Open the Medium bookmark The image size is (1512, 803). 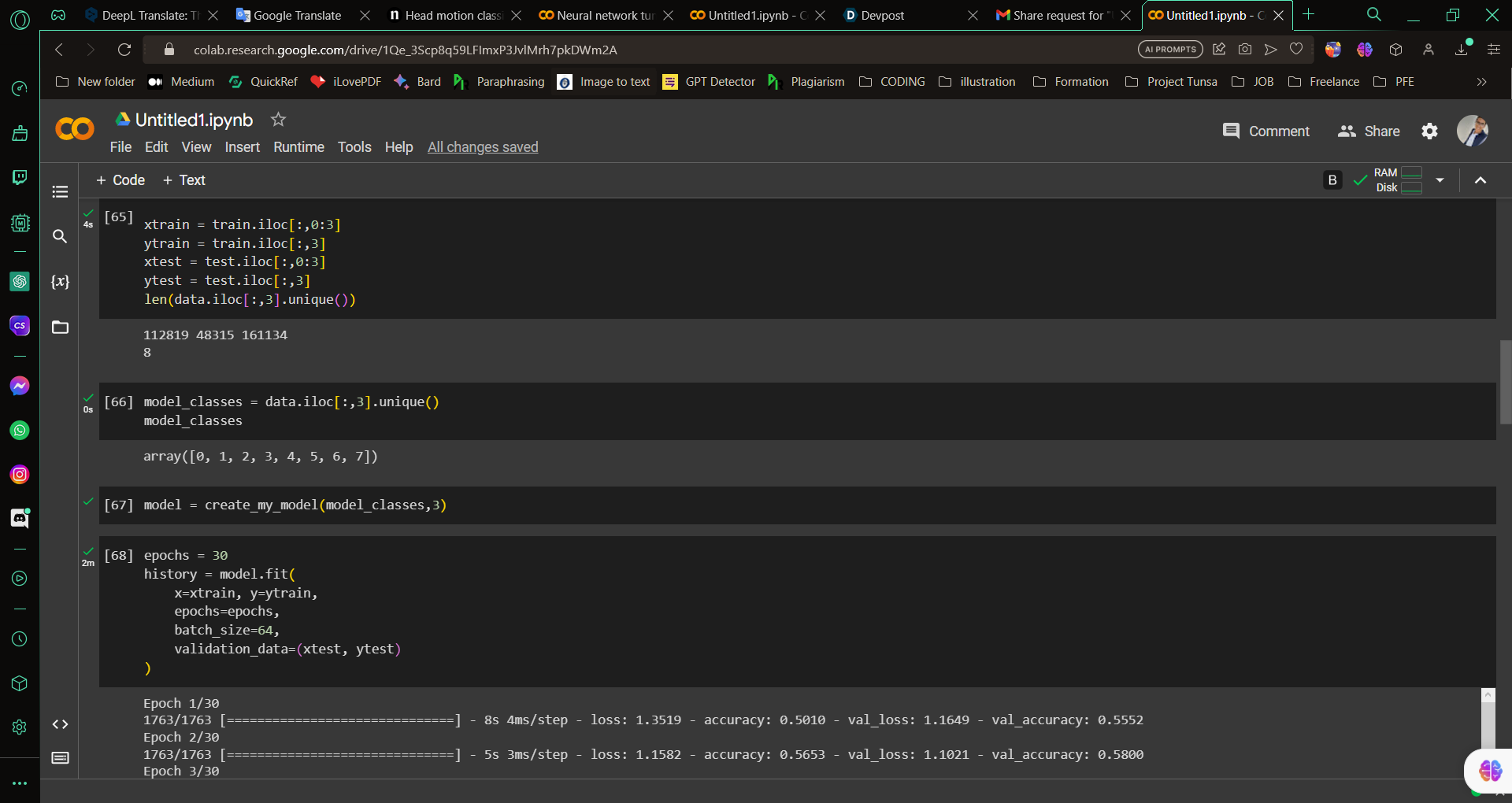tap(181, 82)
